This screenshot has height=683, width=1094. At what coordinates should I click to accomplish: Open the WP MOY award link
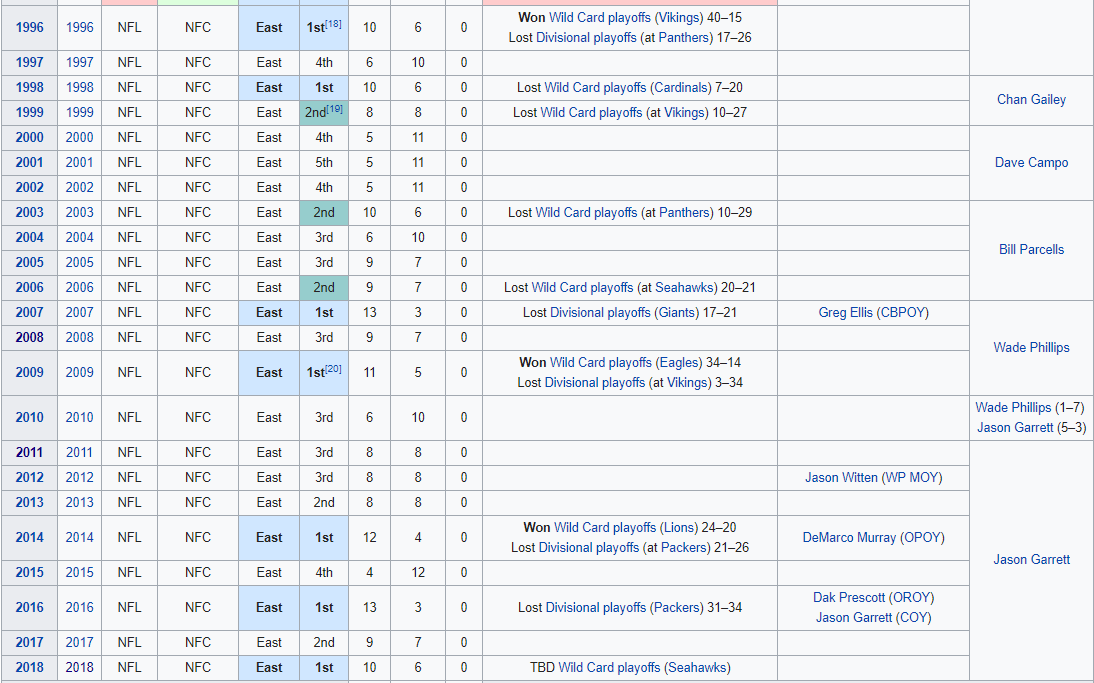coord(911,478)
